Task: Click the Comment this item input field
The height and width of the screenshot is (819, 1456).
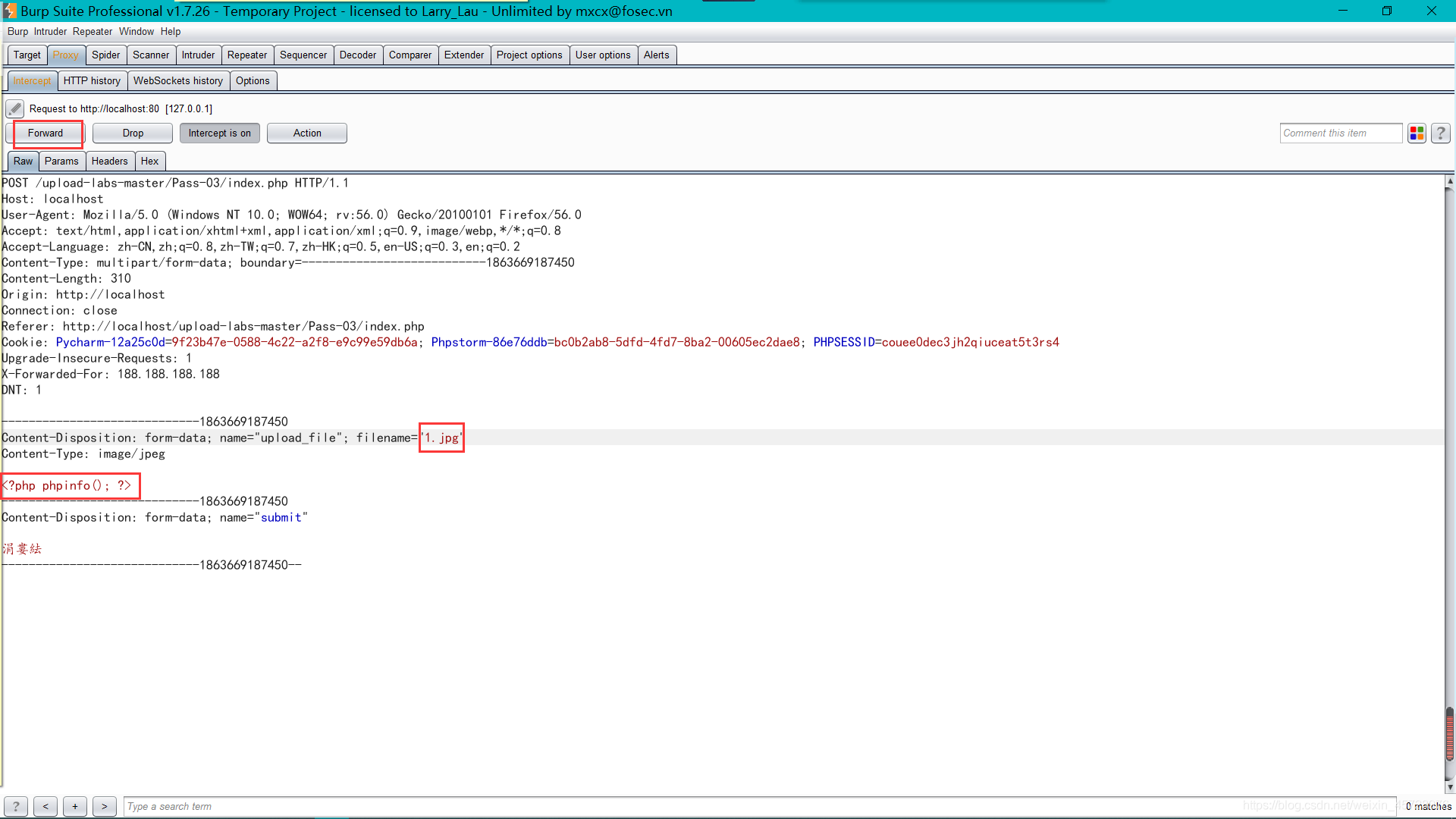Action: (x=1340, y=133)
